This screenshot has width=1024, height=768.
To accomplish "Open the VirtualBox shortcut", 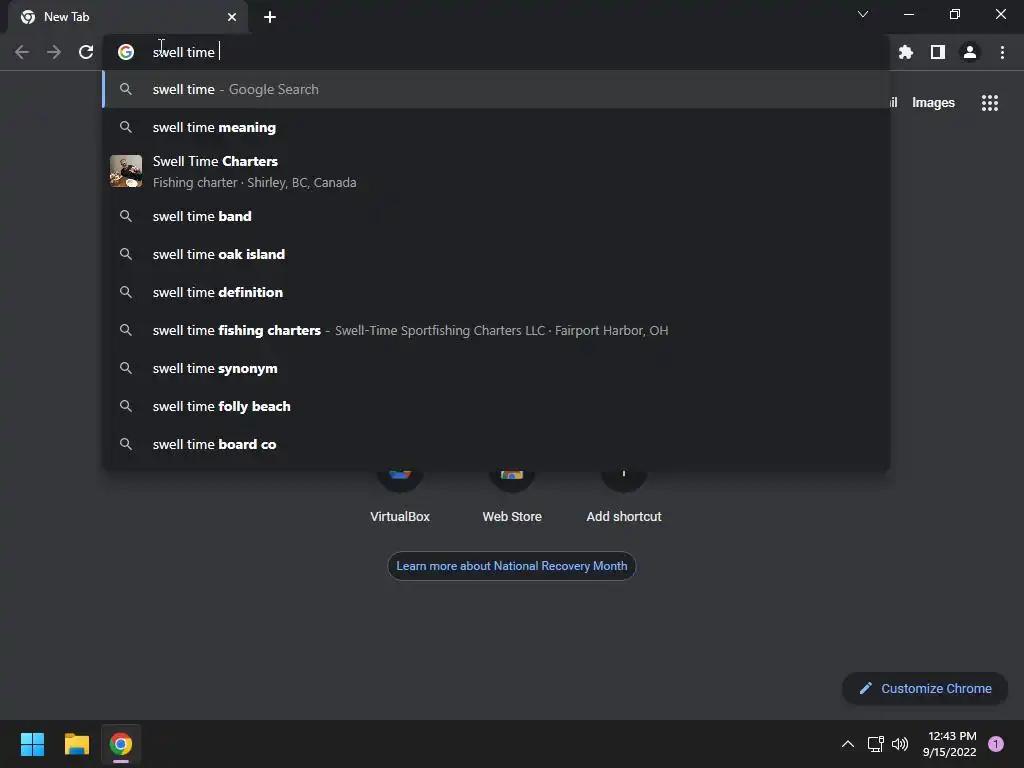I will [x=400, y=496].
